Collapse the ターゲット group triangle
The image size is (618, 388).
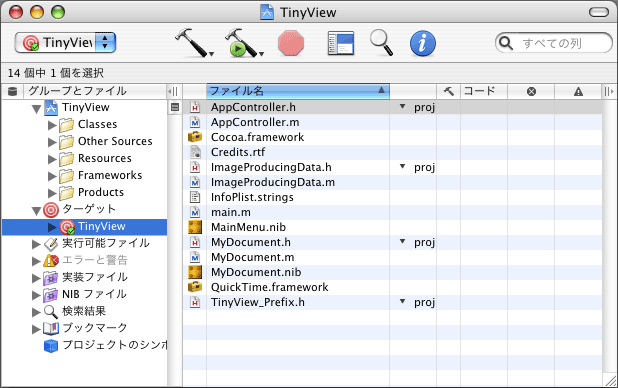(x=37, y=211)
